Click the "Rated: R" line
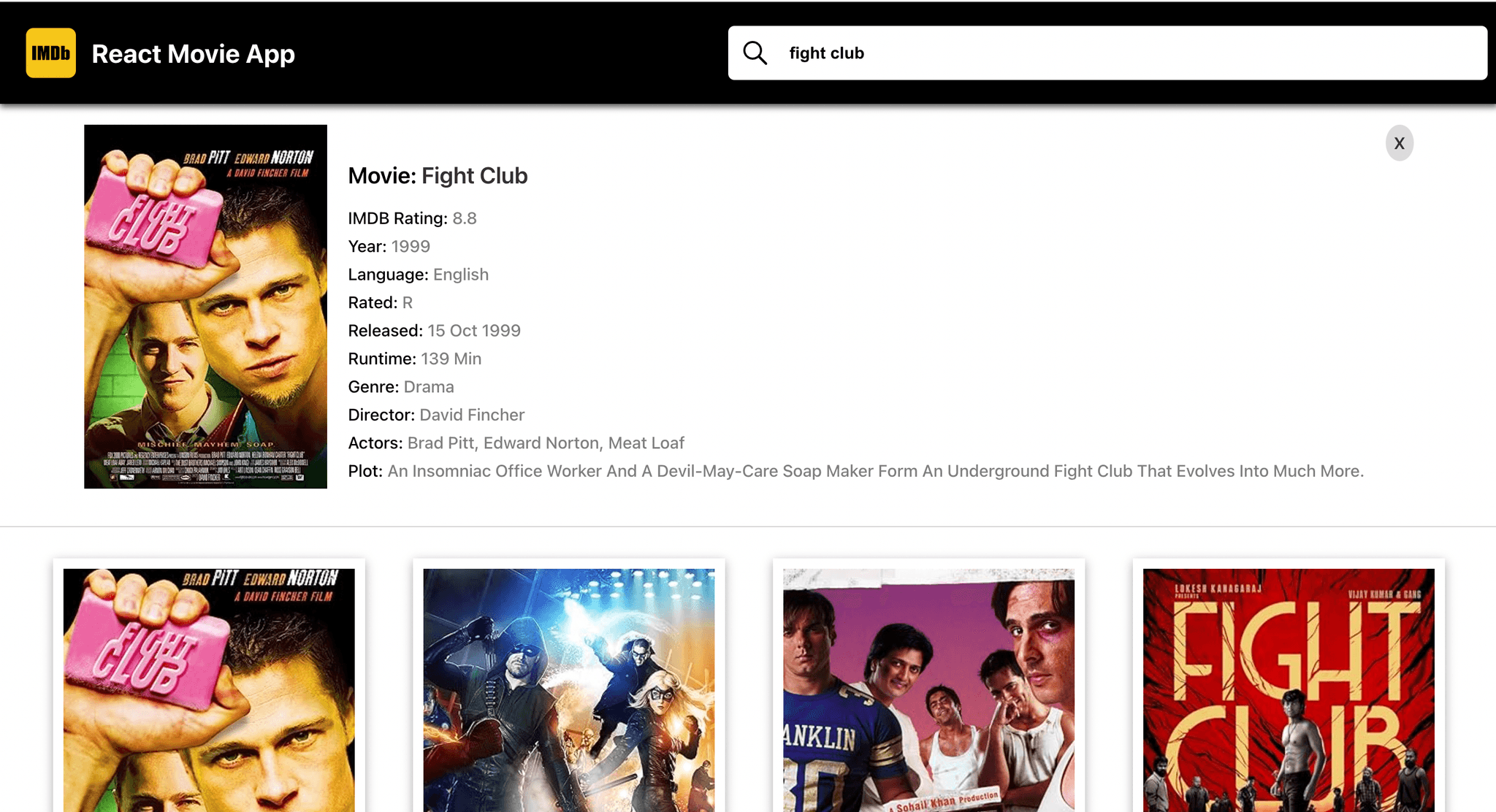The height and width of the screenshot is (812, 1496). [381, 302]
